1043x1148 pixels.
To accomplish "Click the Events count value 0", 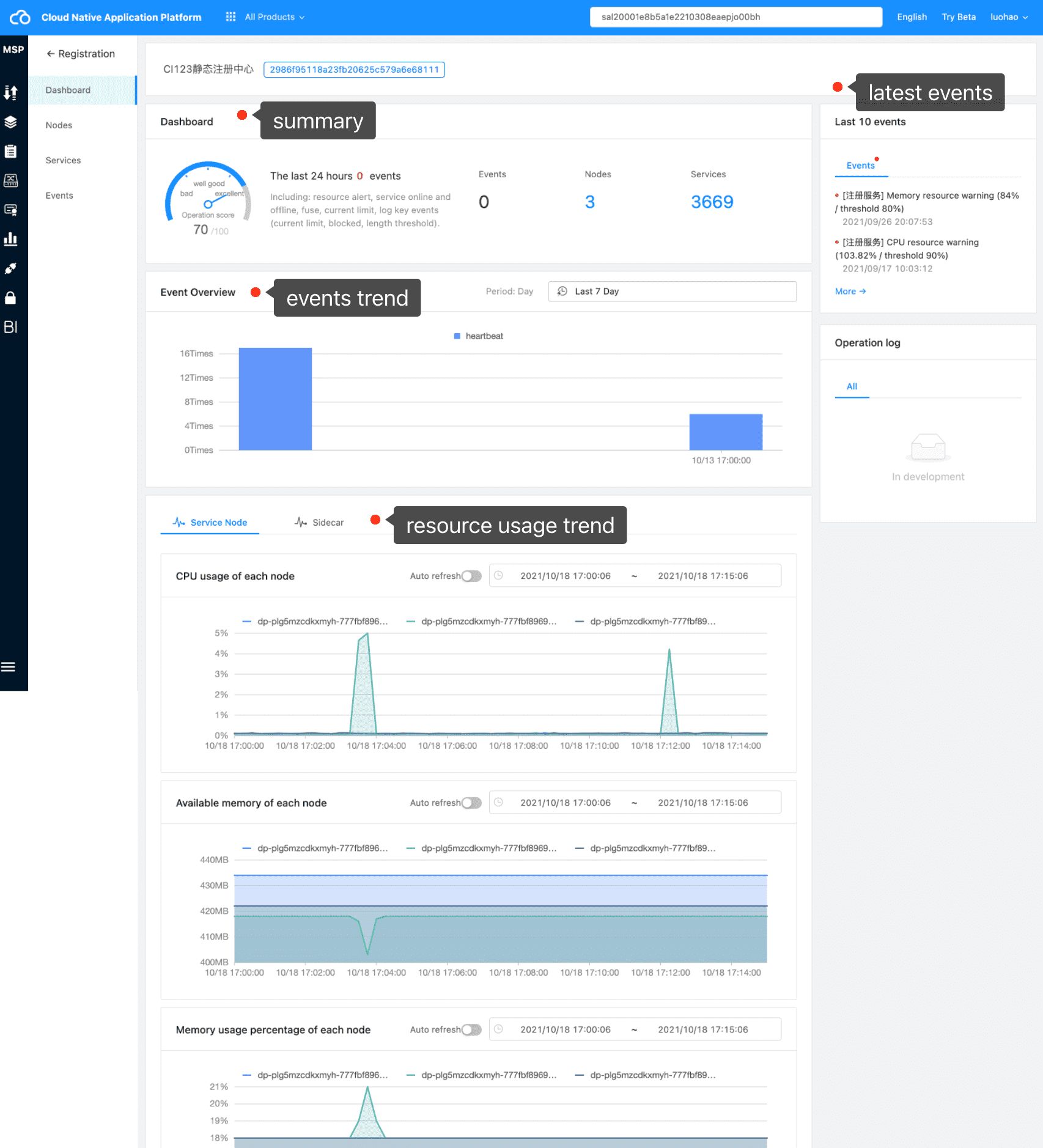I will pyautogui.click(x=484, y=202).
